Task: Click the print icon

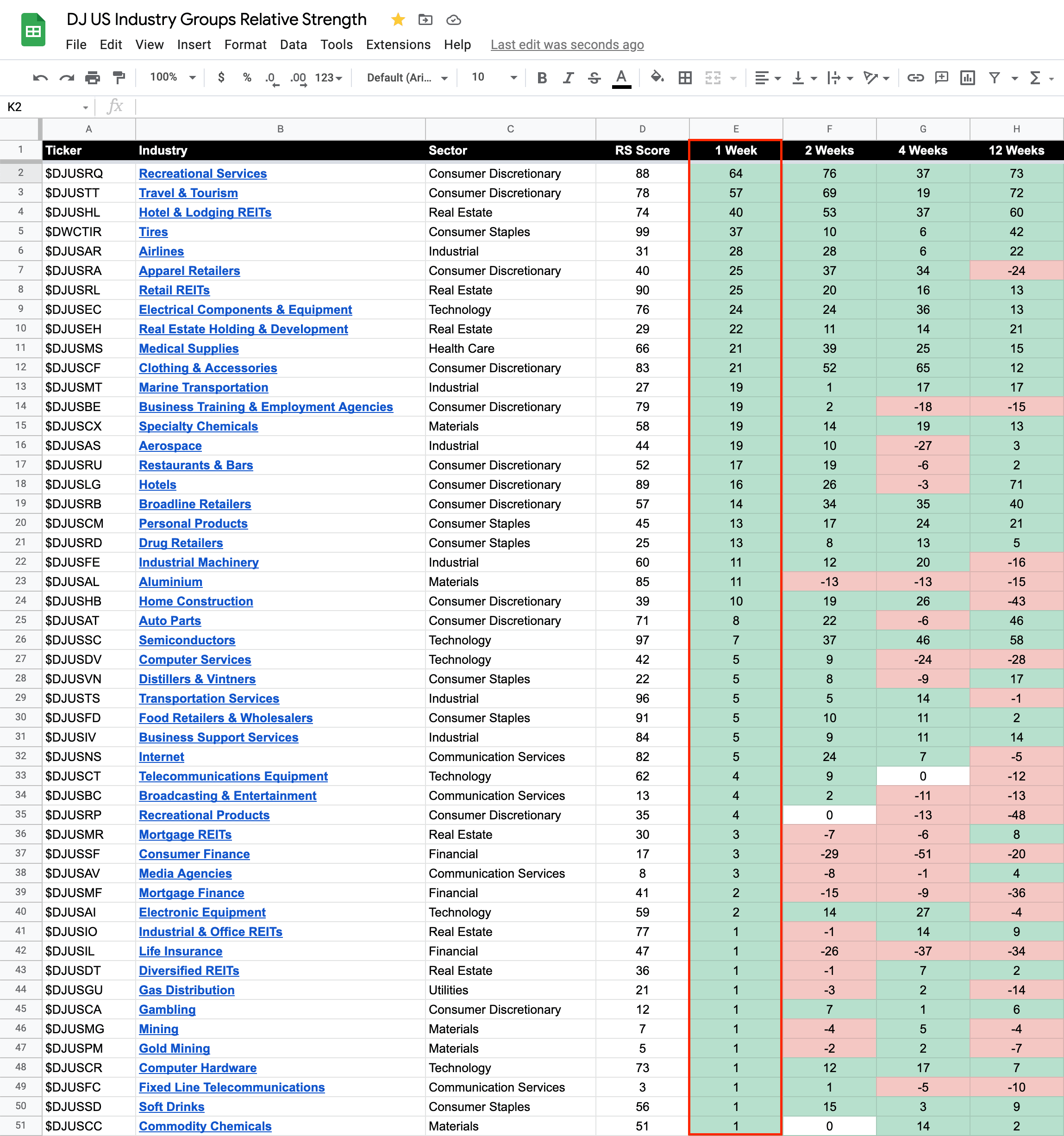Action: (93, 78)
